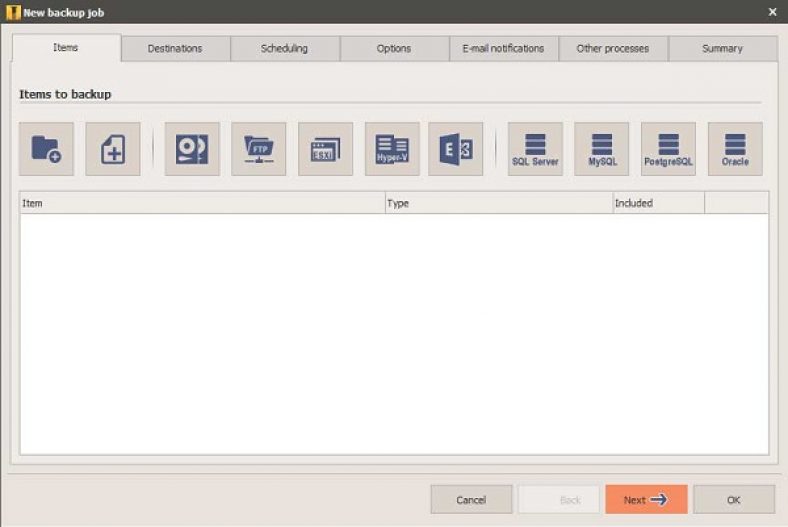Open the Scheduling tab
788x527 pixels.
[285, 49]
